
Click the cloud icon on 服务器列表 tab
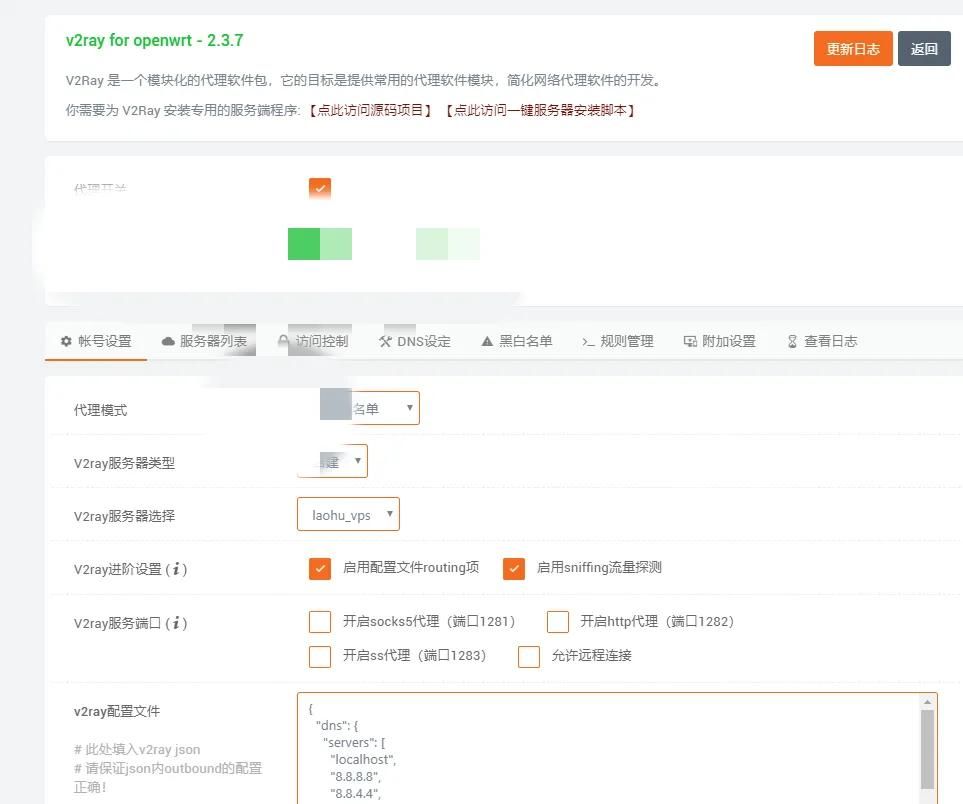(x=168, y=342)
